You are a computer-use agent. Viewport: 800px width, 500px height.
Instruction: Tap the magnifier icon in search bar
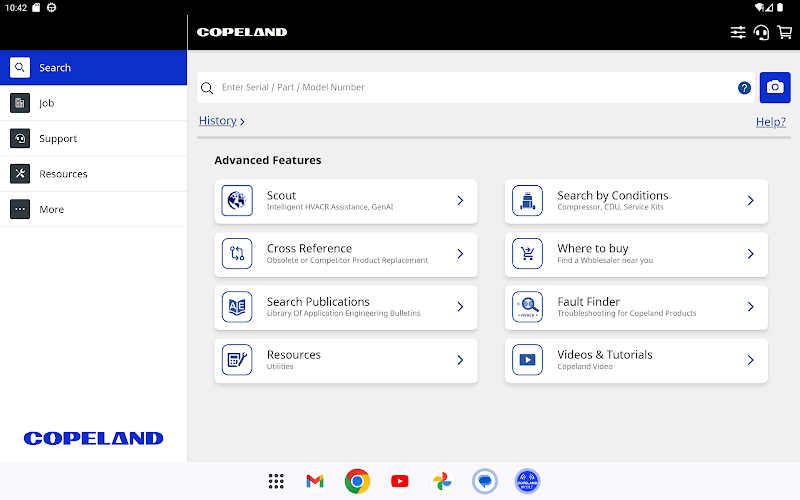(207, 88)
